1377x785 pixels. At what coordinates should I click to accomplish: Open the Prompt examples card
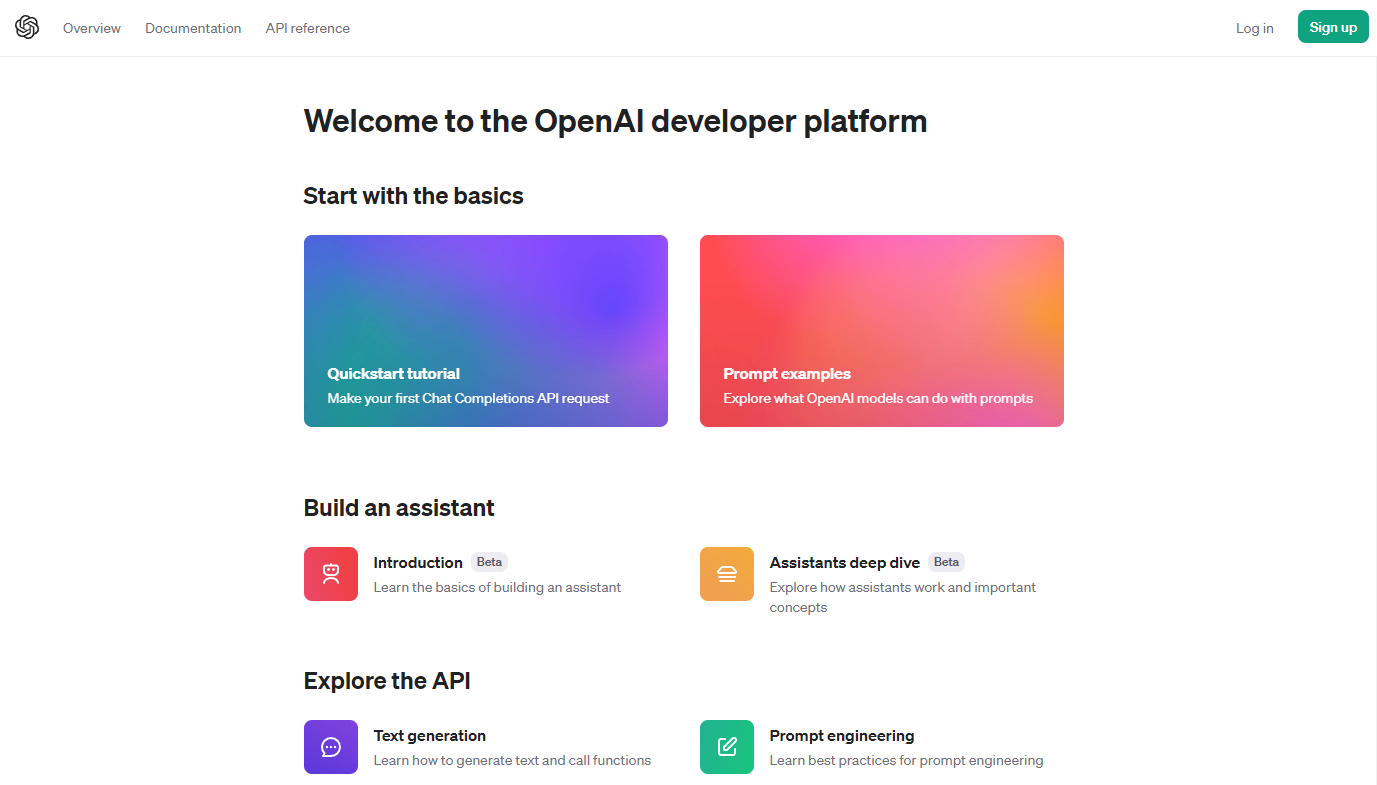pos(882,331)
